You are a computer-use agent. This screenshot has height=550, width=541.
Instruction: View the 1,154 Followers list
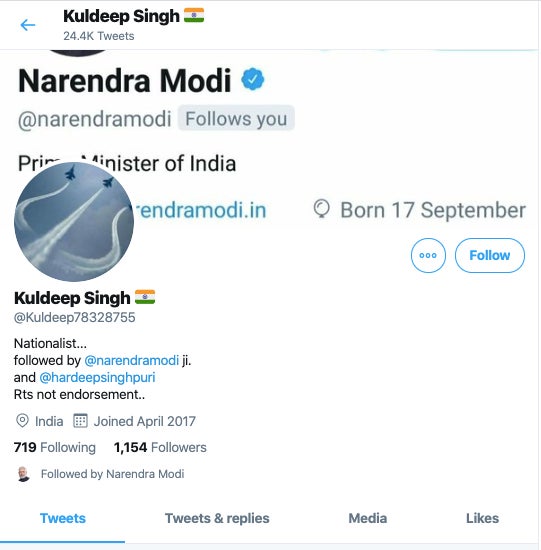(160, 447)
